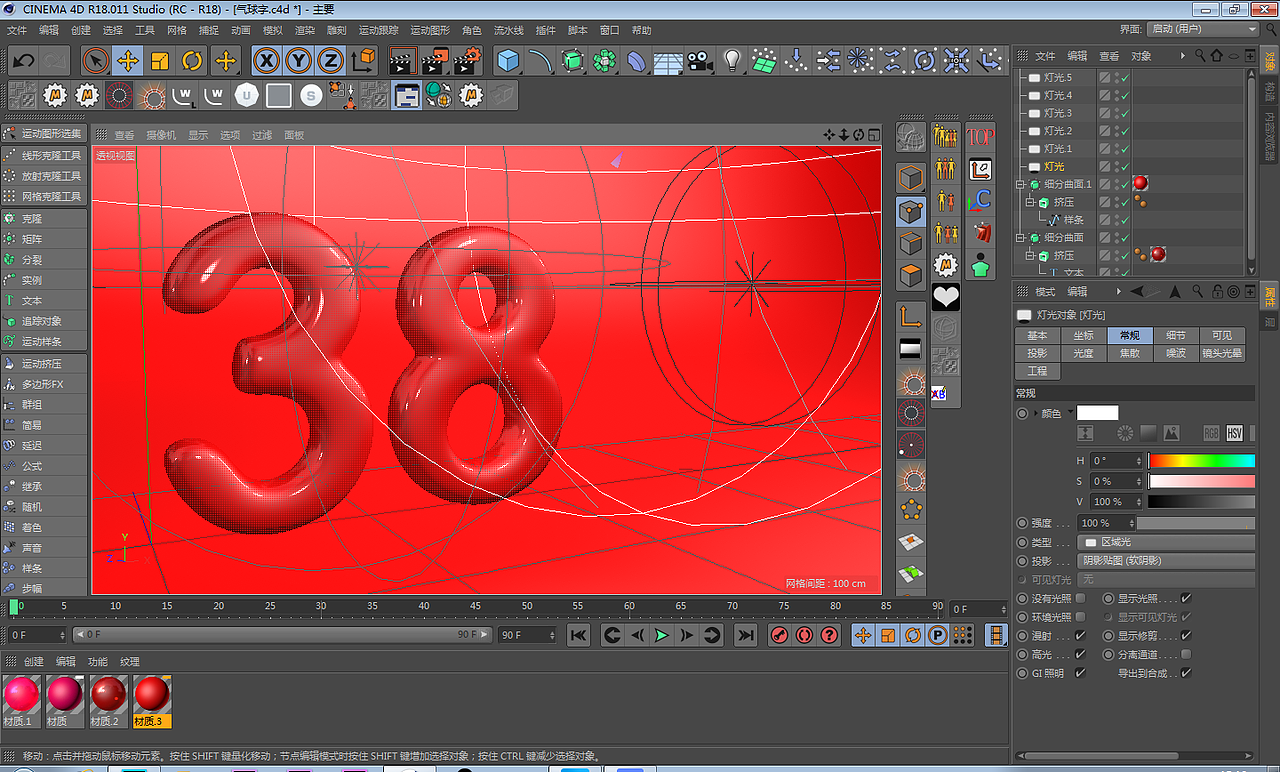Open the 界面 layout dropdown
The height and width of the screenshot is (772, 1280).
(x=1201, y=30)
